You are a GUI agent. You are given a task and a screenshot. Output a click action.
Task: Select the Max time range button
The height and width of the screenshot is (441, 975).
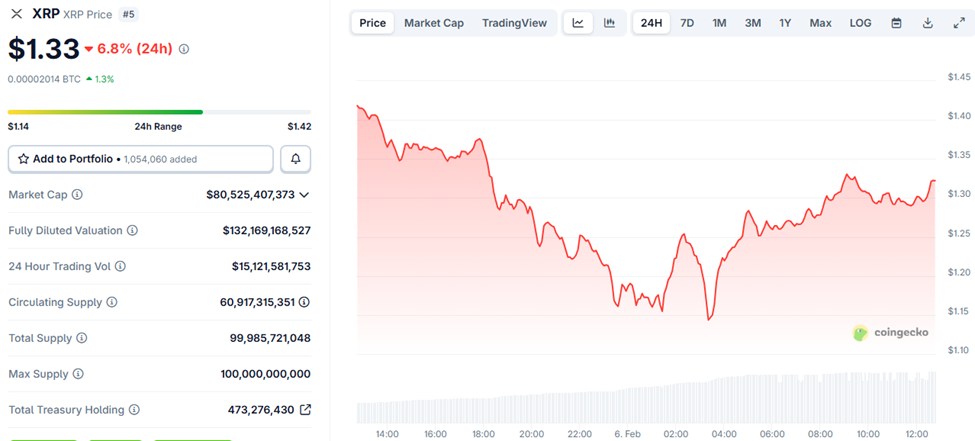(820, 23)
